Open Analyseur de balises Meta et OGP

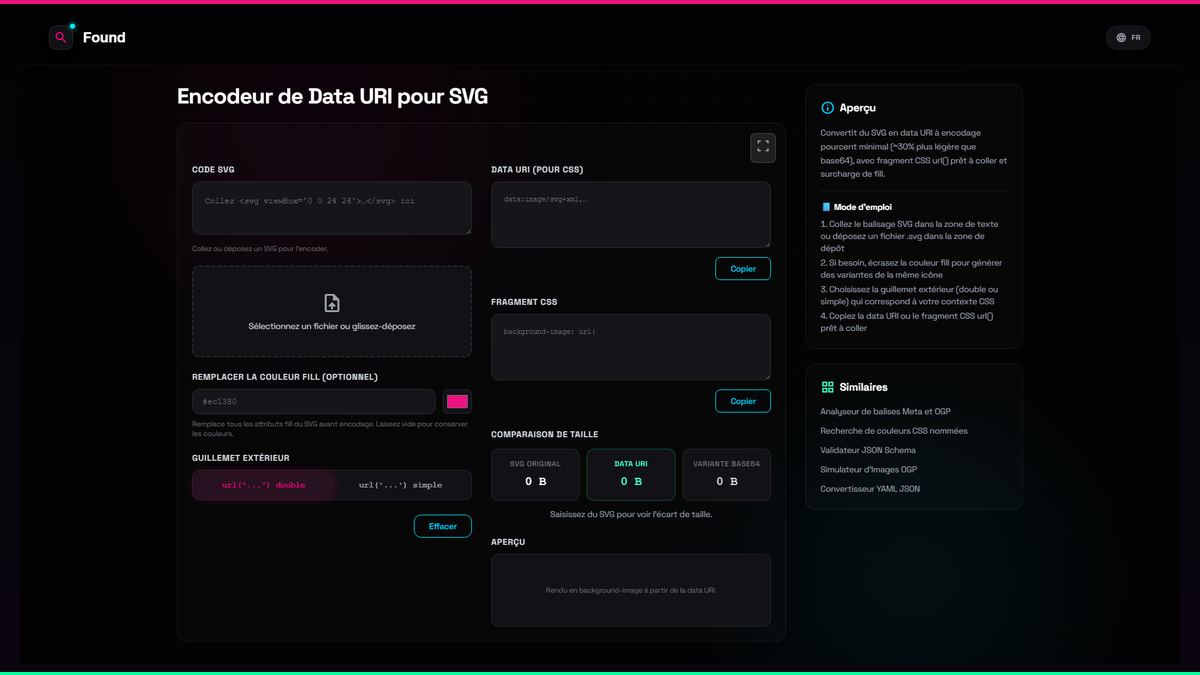pos(884,411)
